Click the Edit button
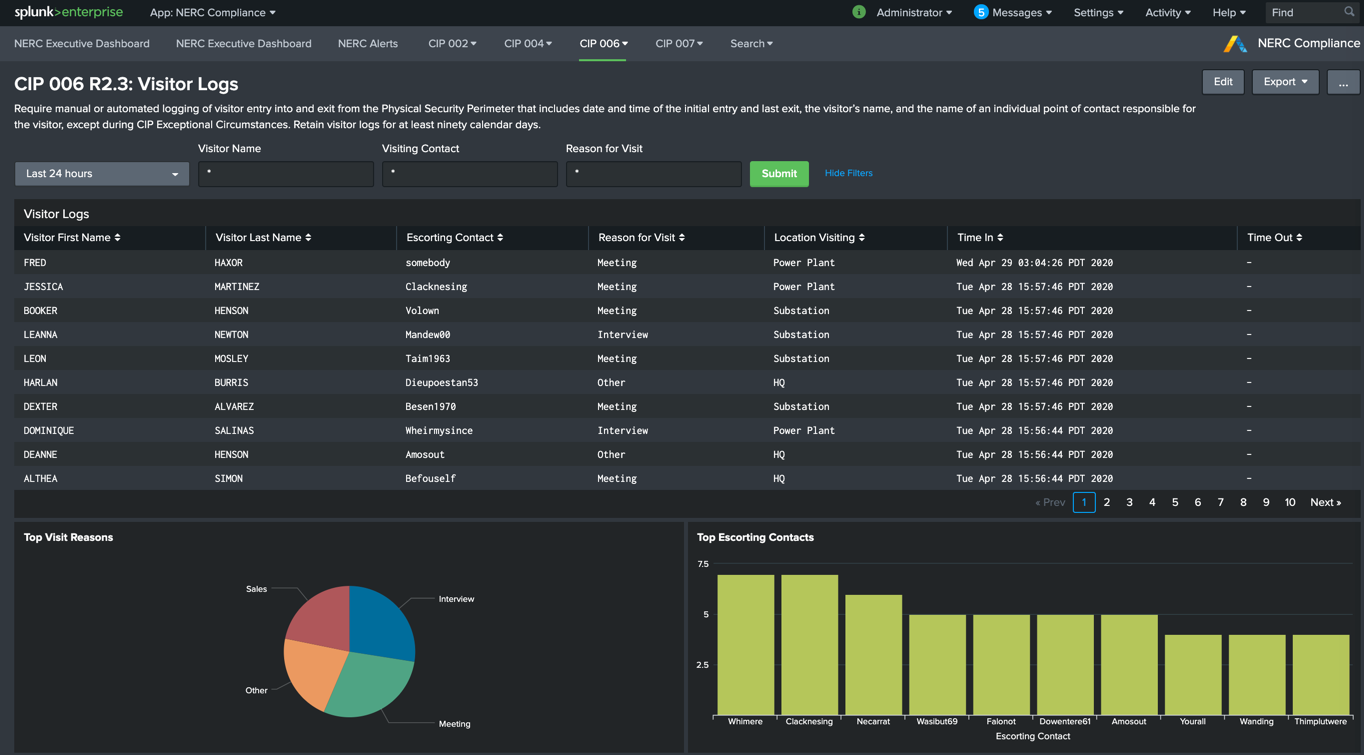This screenshot has height=755, width=1364. pyautogui.click(x=1222, y=82)
